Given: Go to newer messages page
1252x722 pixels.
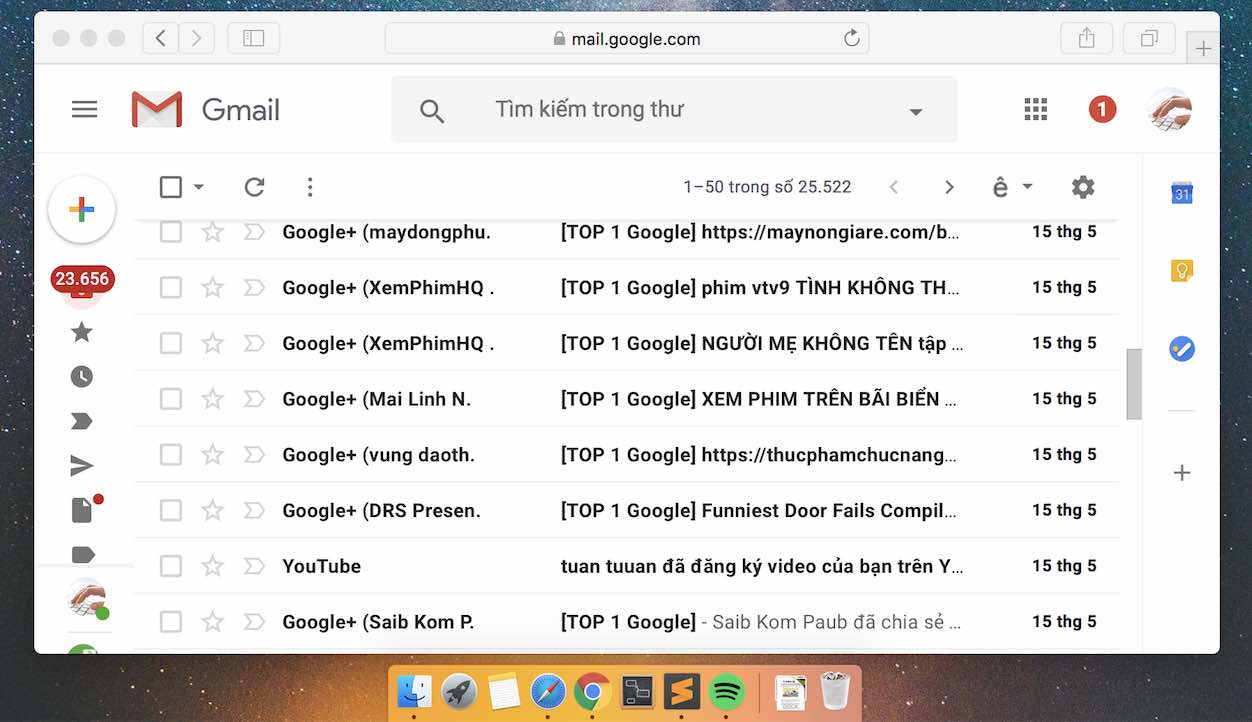Looking at the screenshot, I should 894,187.
